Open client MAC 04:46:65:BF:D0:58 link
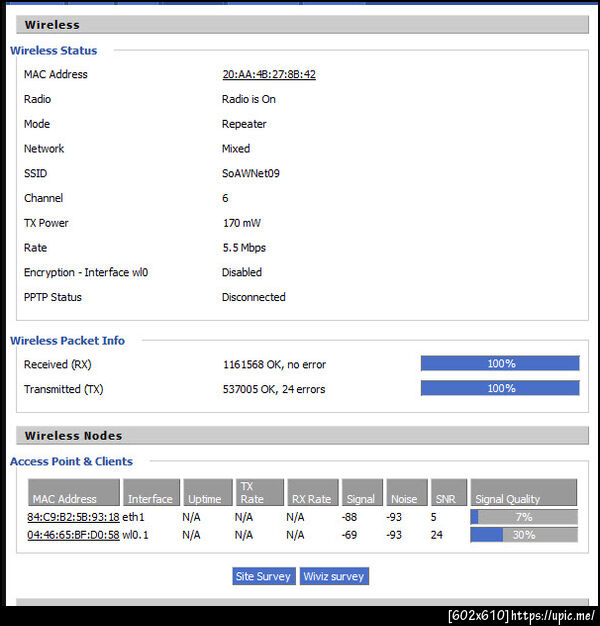This screenshot has height=626, width=600. click(73, 535)
